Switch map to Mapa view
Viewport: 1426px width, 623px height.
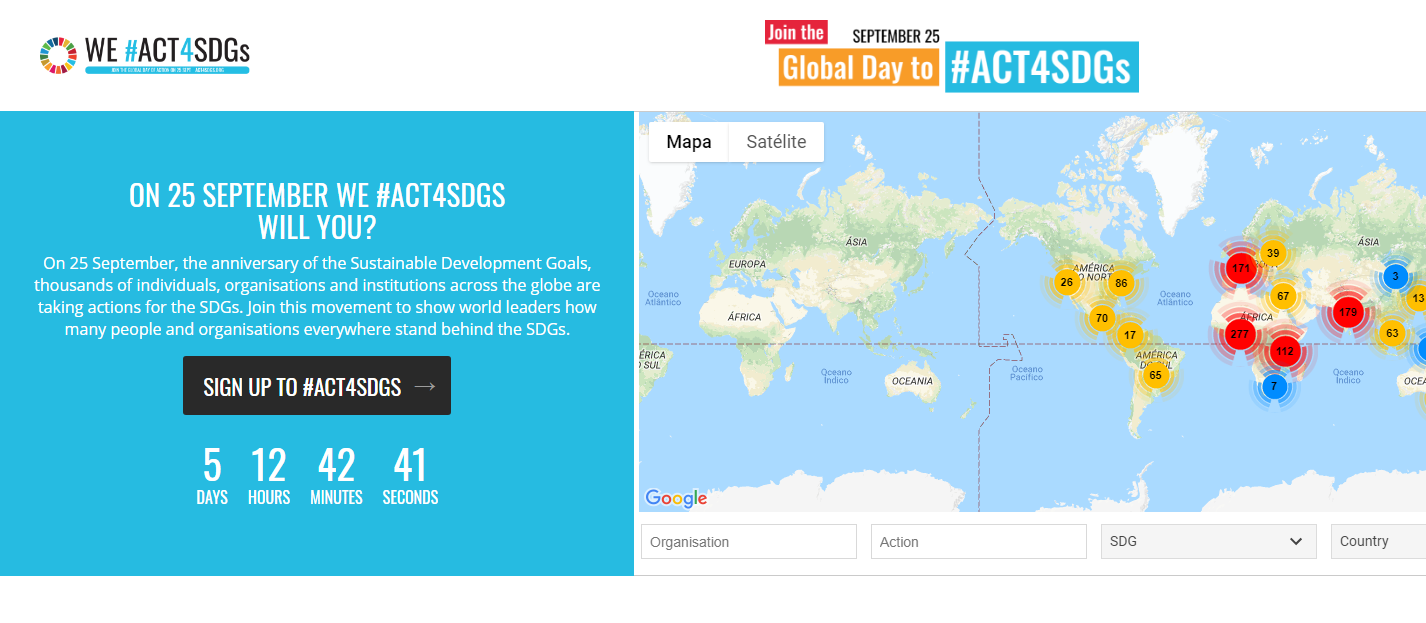[689, 142]
